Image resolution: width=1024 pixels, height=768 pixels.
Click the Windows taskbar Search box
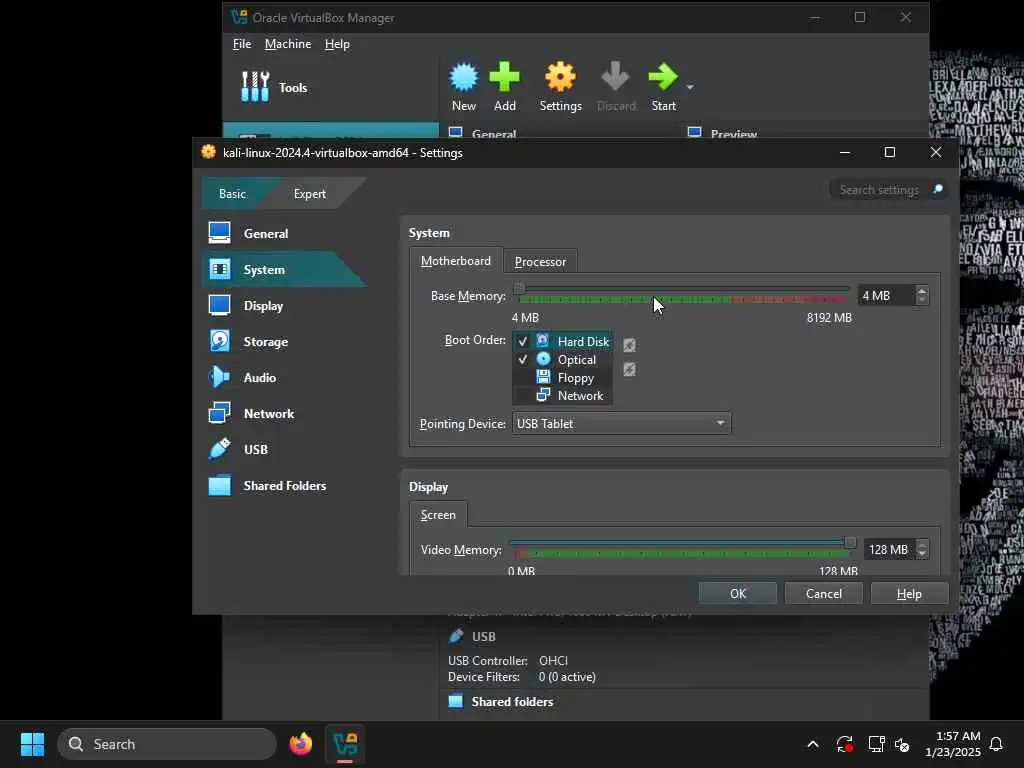pos(167,744)
